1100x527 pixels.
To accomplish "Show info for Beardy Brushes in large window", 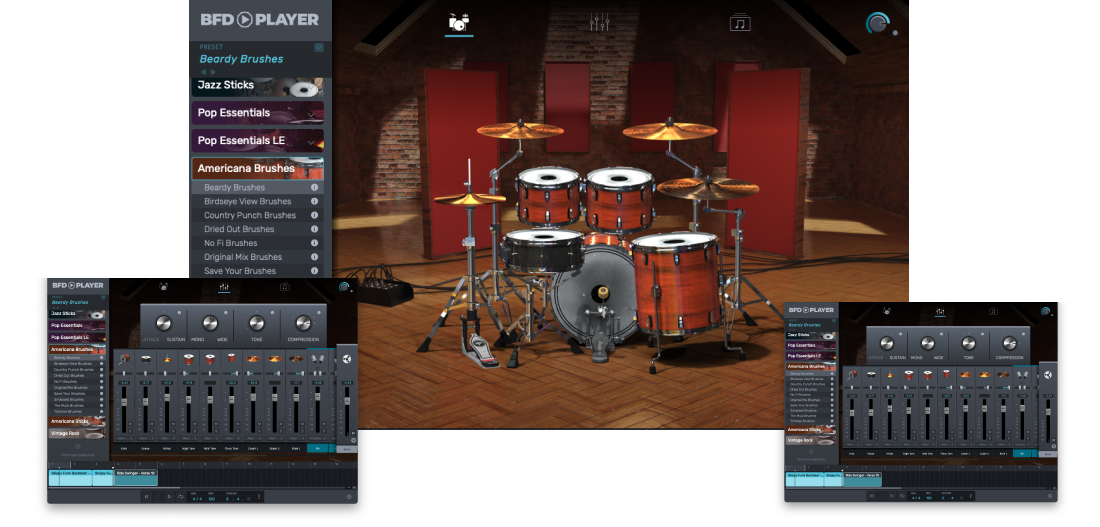I will pos(314,187).
